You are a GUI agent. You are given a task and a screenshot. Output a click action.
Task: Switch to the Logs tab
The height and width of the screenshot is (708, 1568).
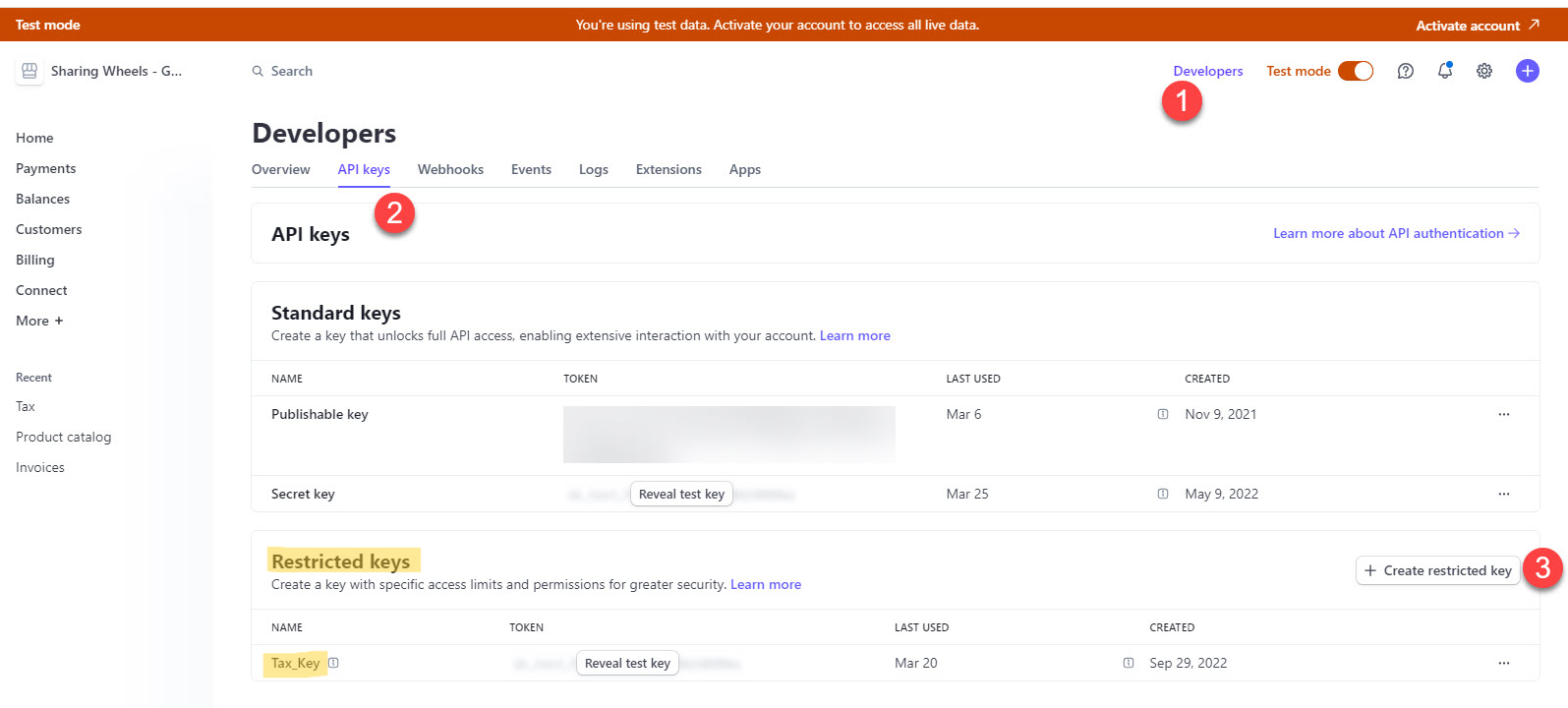coord(593,169)
